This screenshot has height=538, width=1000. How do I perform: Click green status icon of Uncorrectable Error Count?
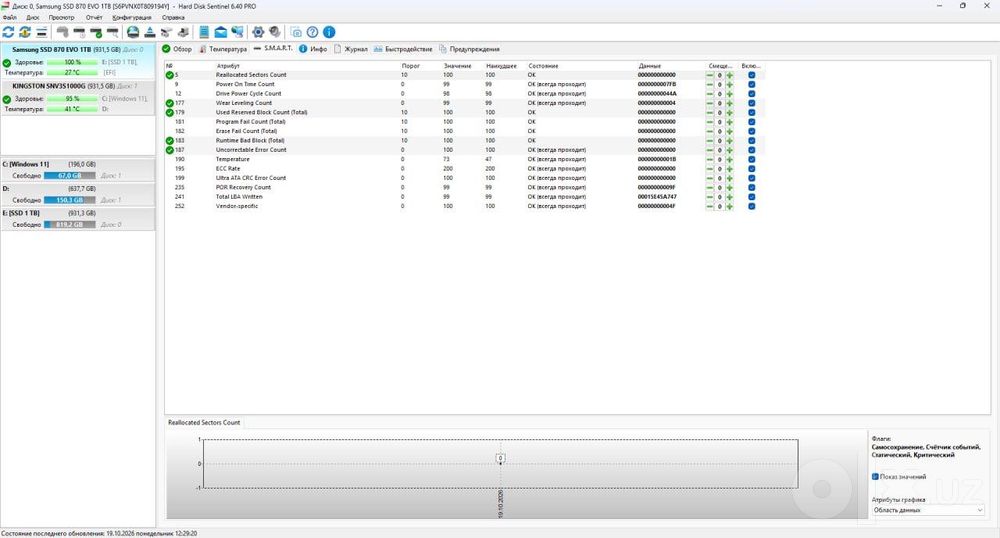(170, 150)
